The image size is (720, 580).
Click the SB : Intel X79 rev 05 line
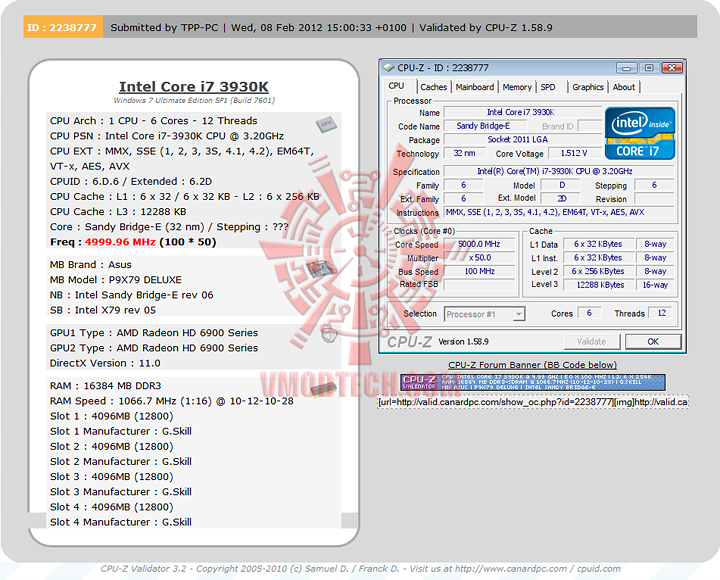pos(103,310)
